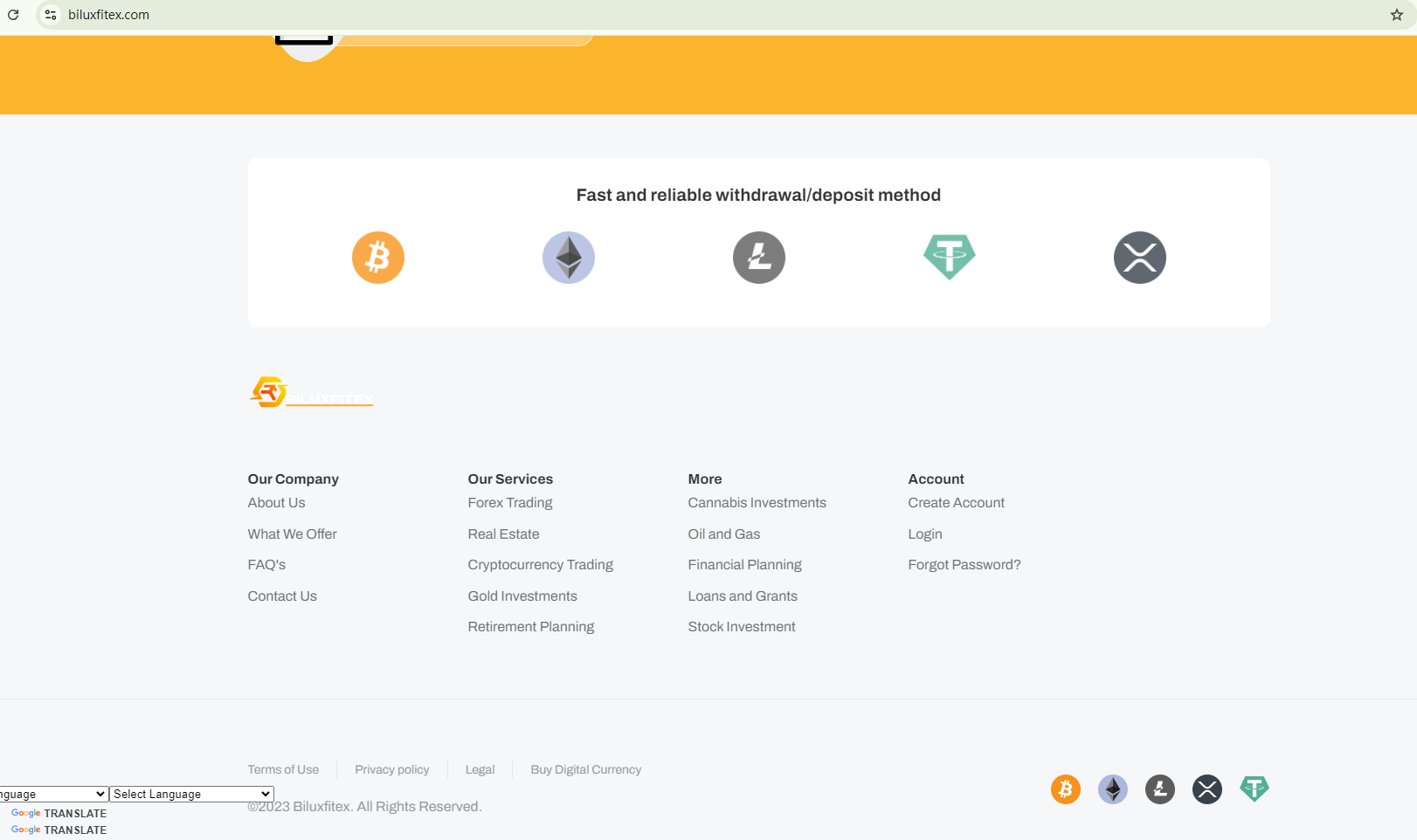Go to Cryptocurrency Trading
The height and width of the screenshot is (840, 1417).
[541, 565]
